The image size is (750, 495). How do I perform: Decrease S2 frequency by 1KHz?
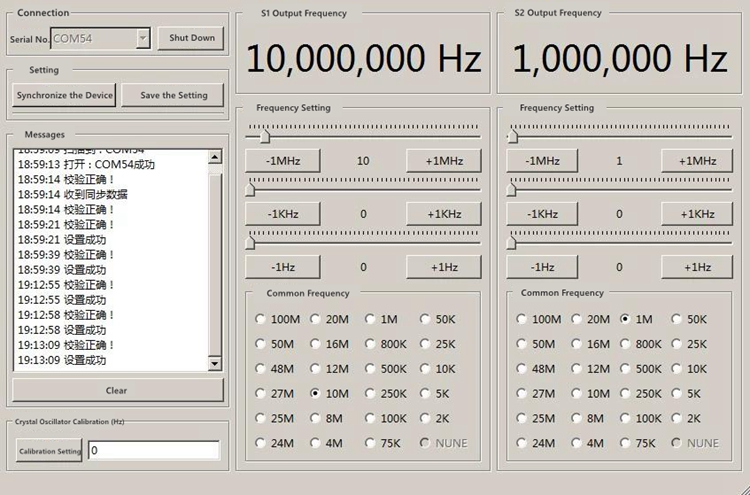pos(541,214)
